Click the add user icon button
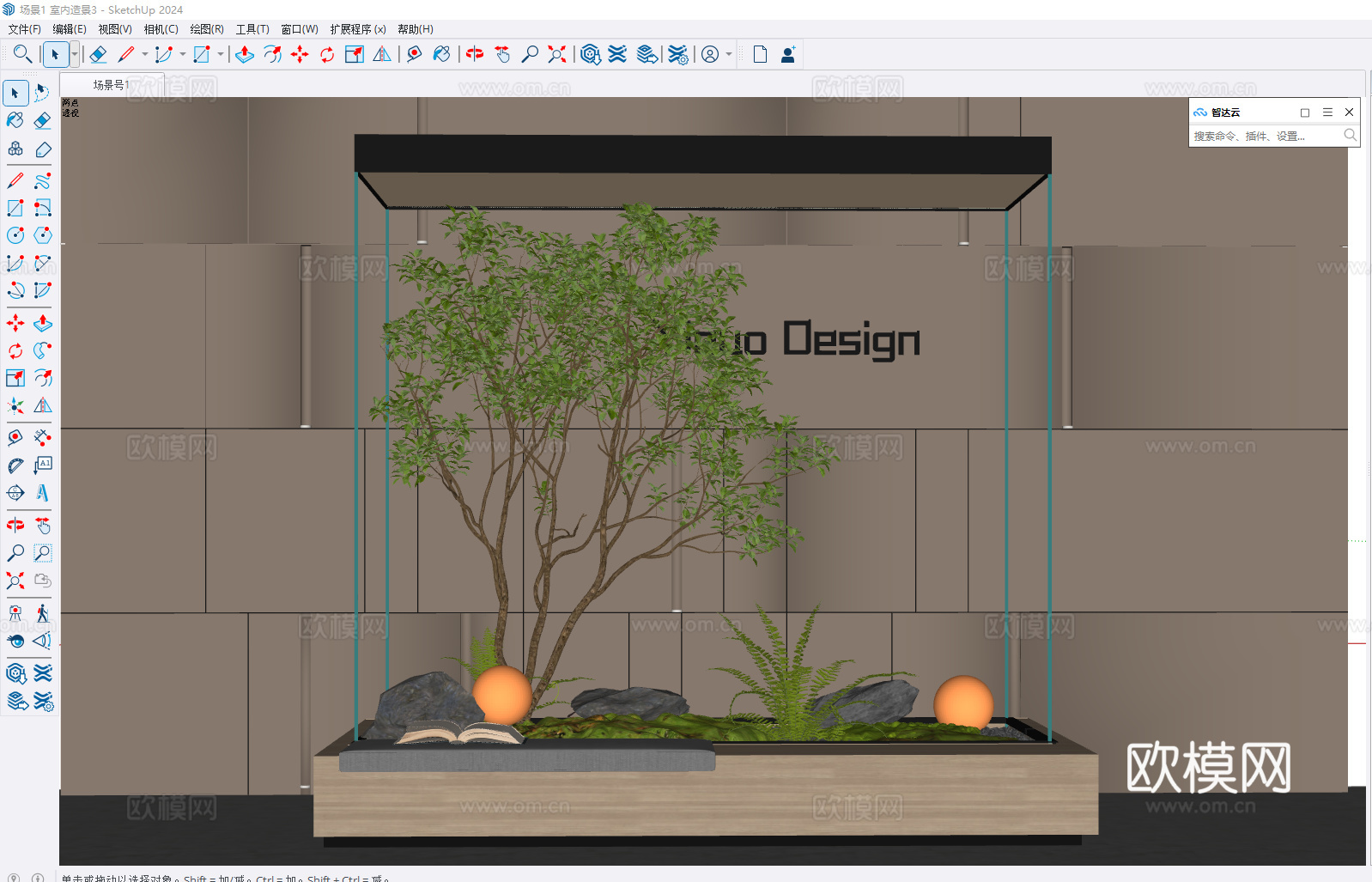This screenshot has height=882, width=1372. (x=787, y=55)
